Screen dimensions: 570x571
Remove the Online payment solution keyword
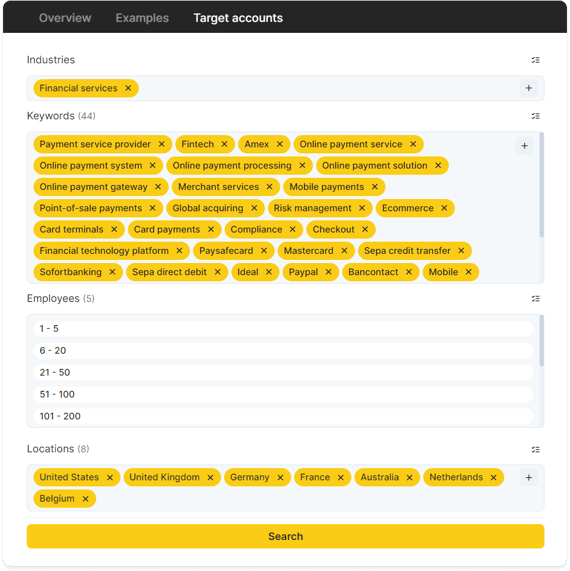point(438,166)
